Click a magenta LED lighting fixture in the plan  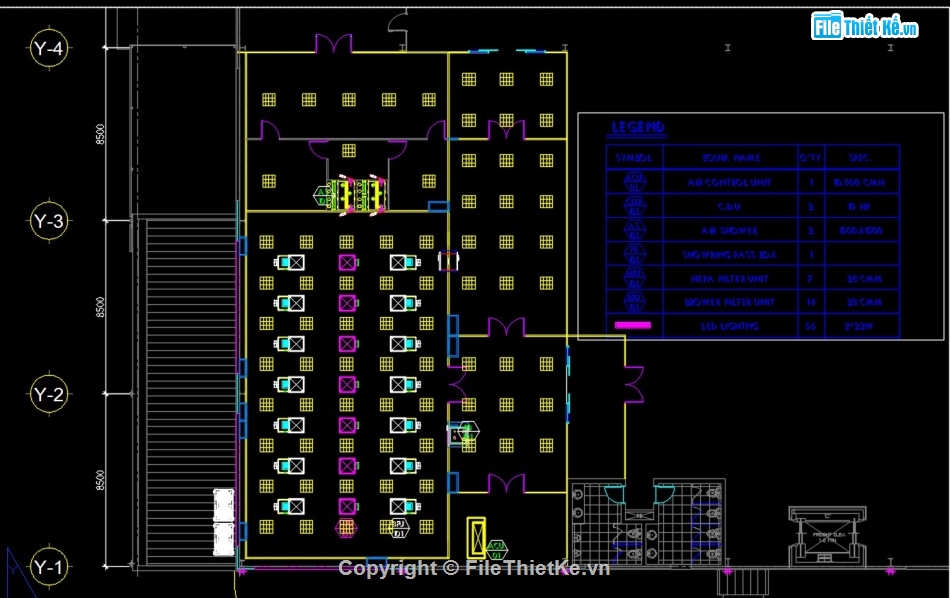345,262
